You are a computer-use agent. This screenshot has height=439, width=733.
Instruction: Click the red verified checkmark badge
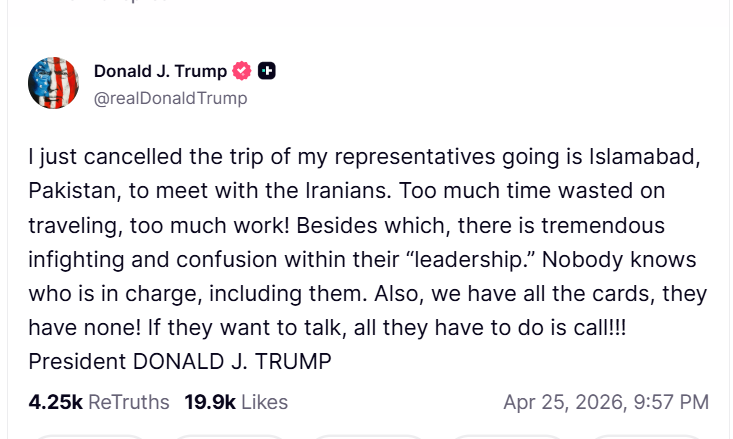point(241,71)
